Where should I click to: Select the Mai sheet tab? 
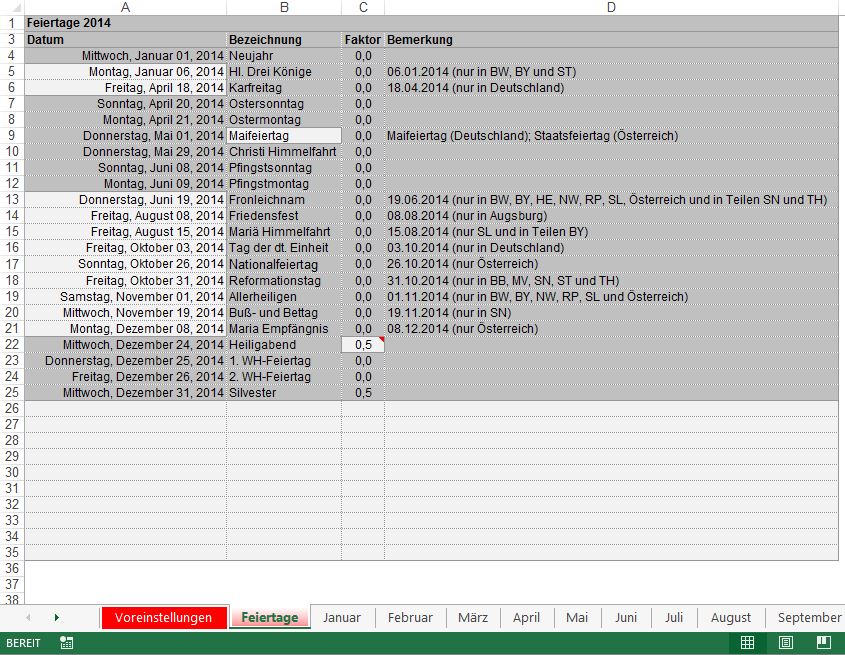[x=577, y=618]
